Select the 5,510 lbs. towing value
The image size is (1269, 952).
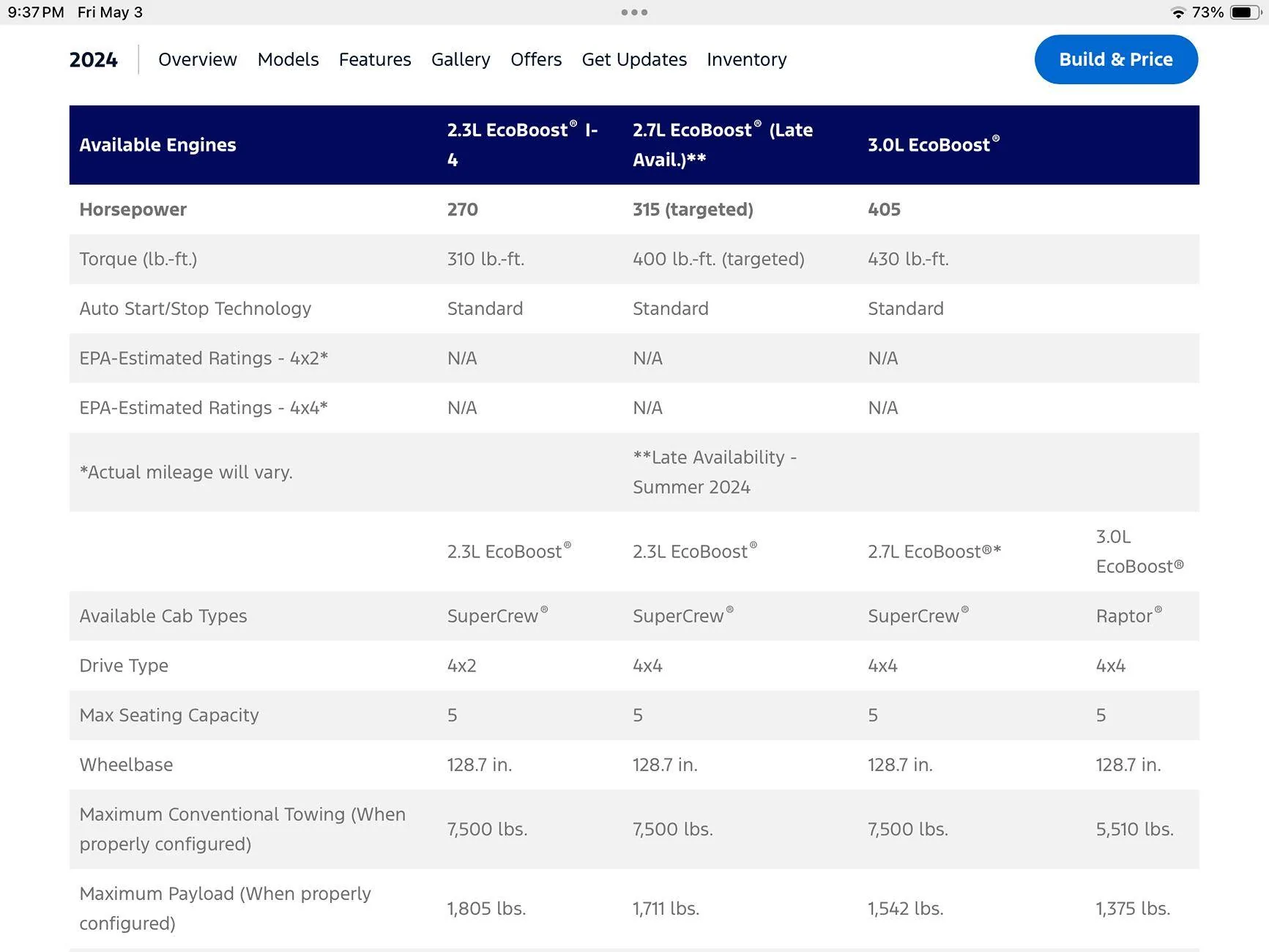(1135, 829)
